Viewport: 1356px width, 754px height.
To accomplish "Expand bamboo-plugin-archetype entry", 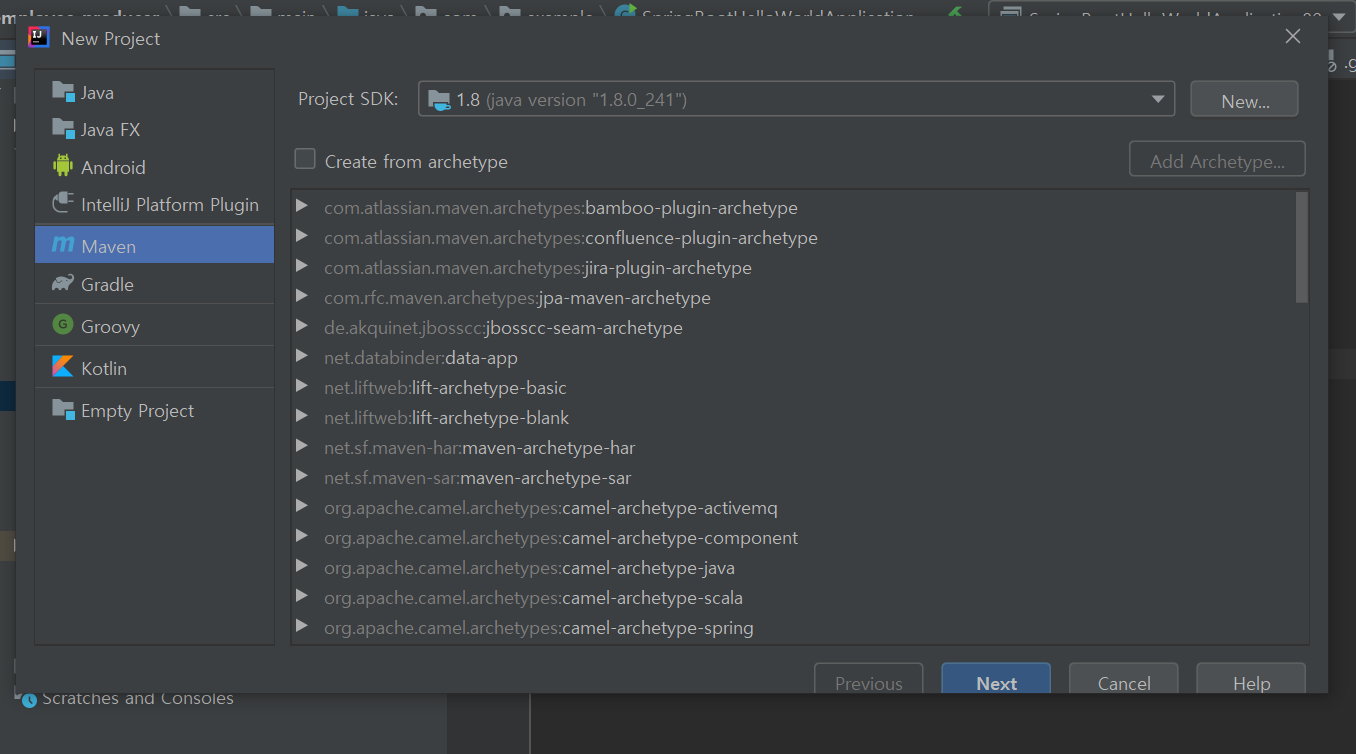I will coord(301,207).
